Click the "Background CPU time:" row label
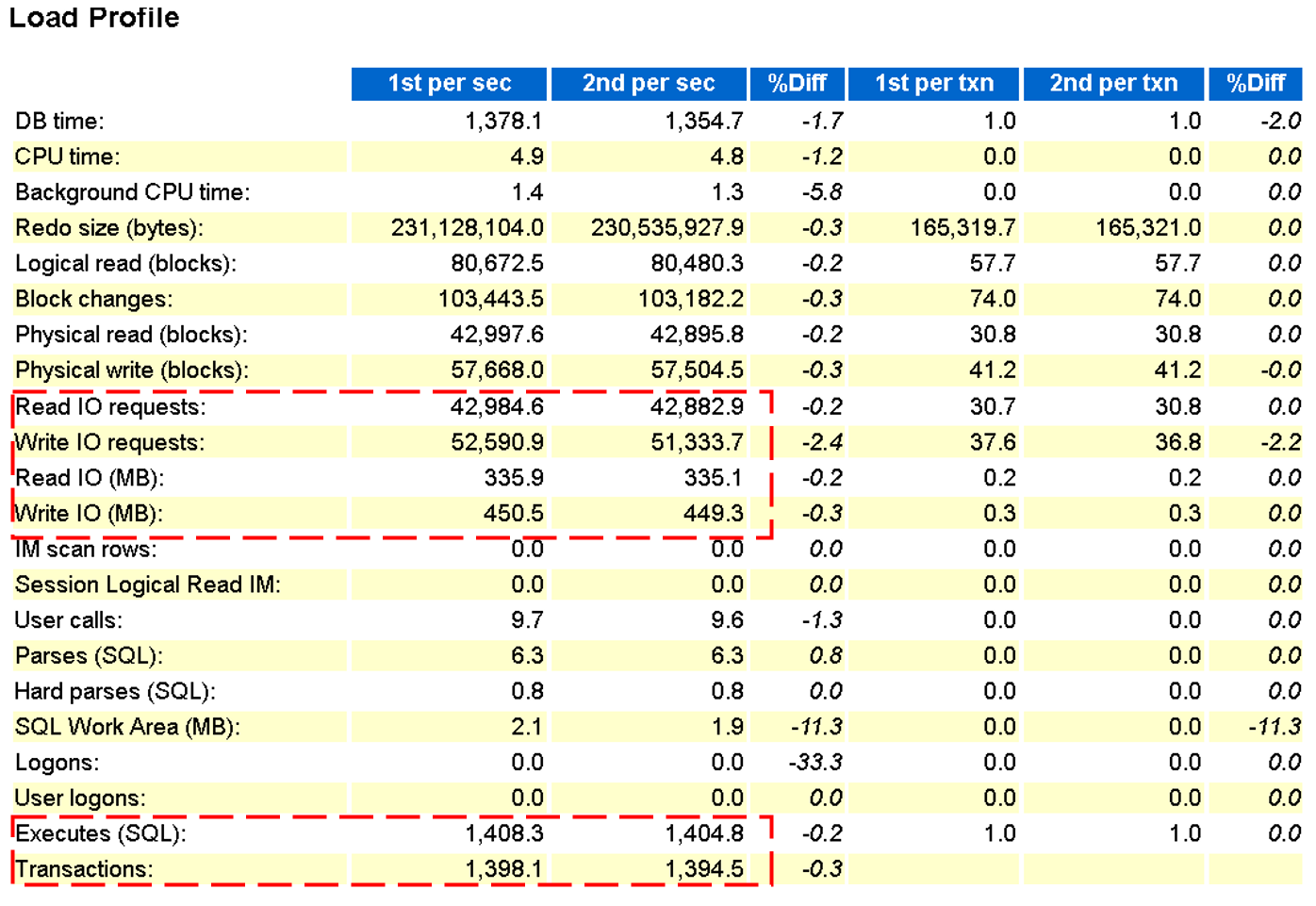The width and height of the screenshot is (1316, 906). pyautogui.click(x=133, y=192)
